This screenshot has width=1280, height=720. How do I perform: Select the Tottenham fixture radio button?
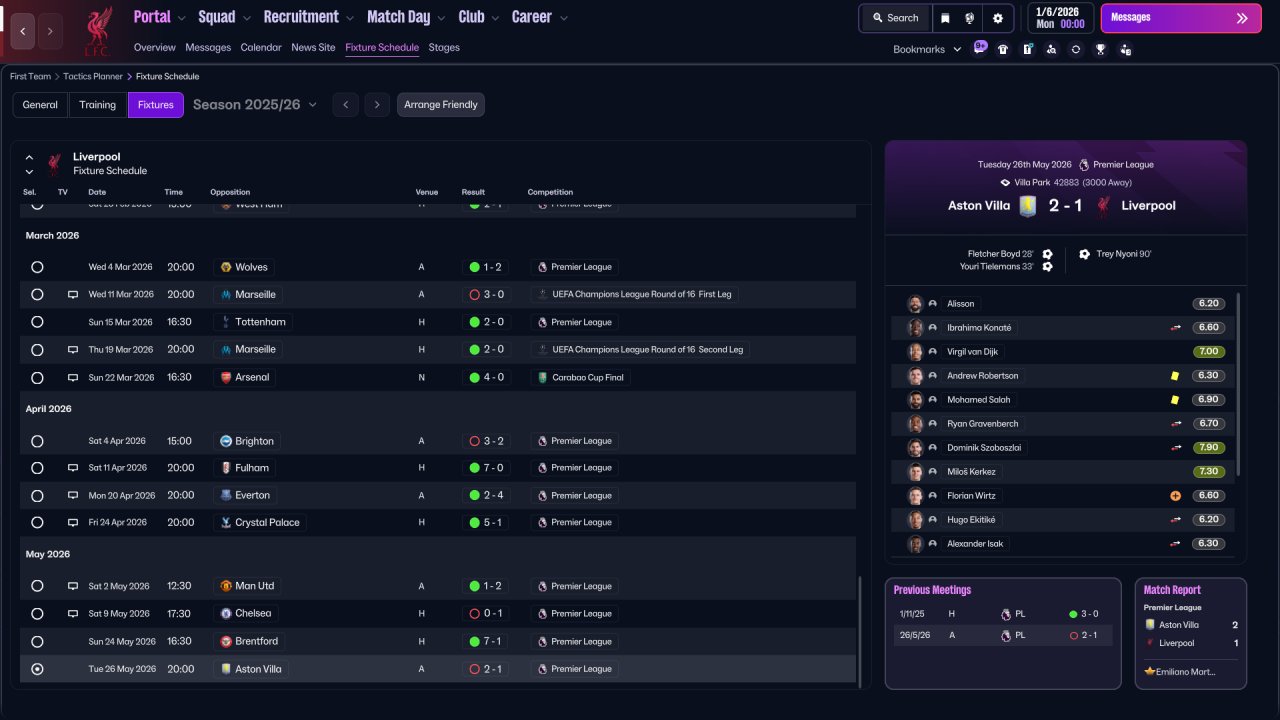37,322
